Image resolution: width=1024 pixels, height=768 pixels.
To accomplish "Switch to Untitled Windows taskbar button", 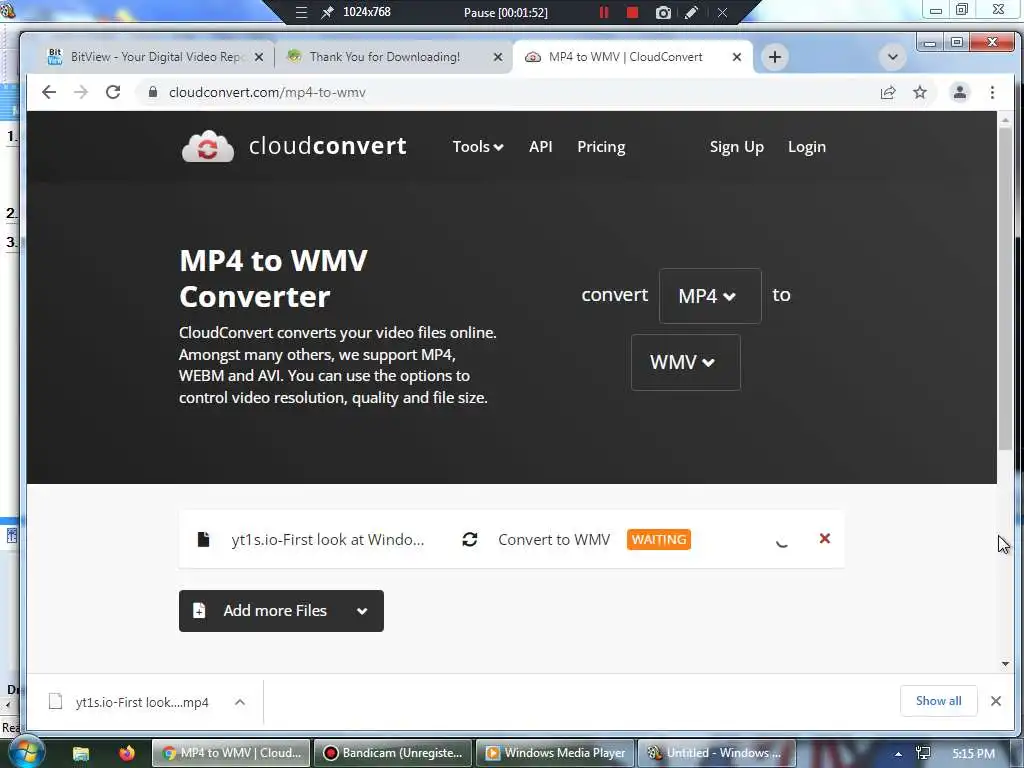I will (x=716, y=753).
